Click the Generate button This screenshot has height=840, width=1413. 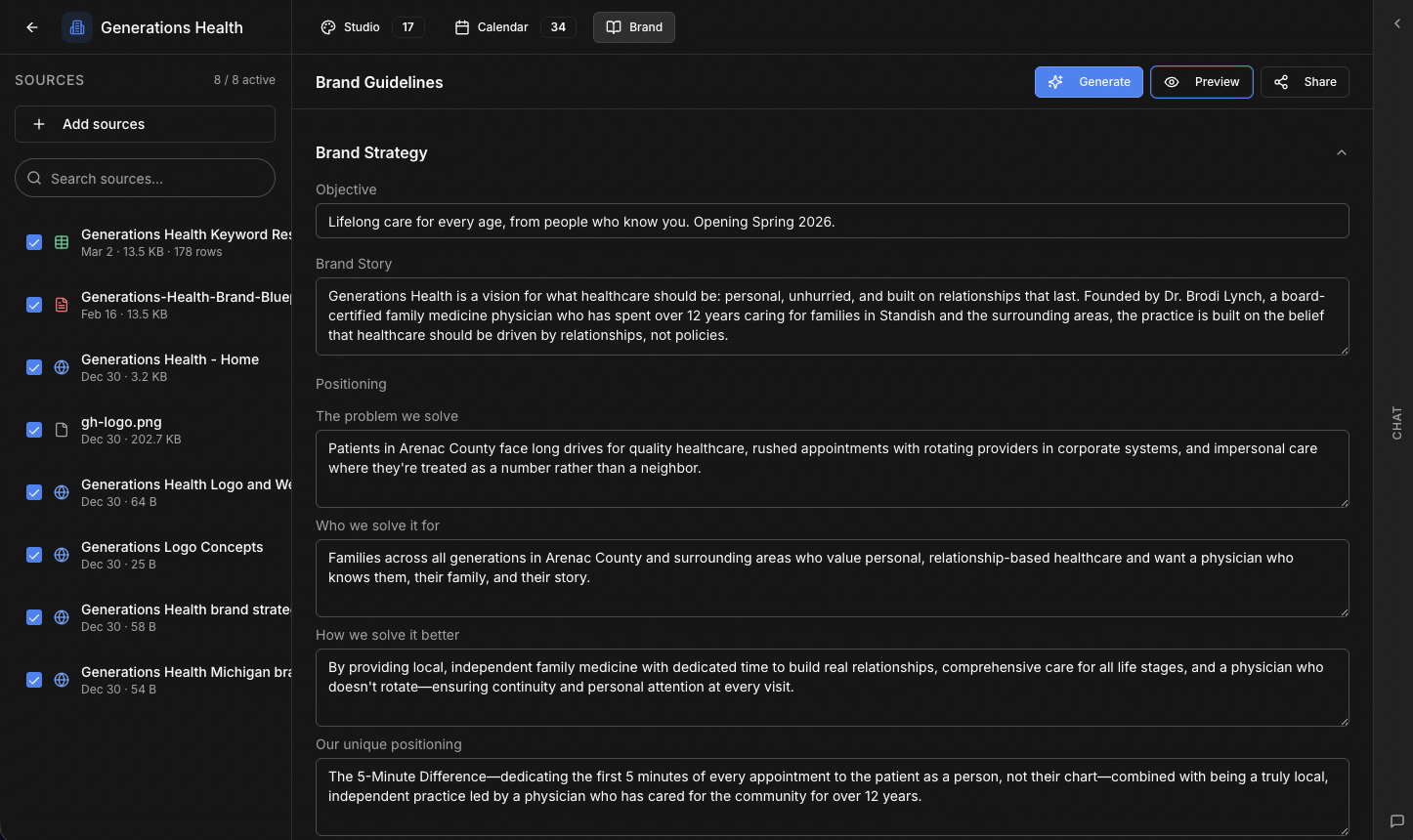[x=1089, y=82]
